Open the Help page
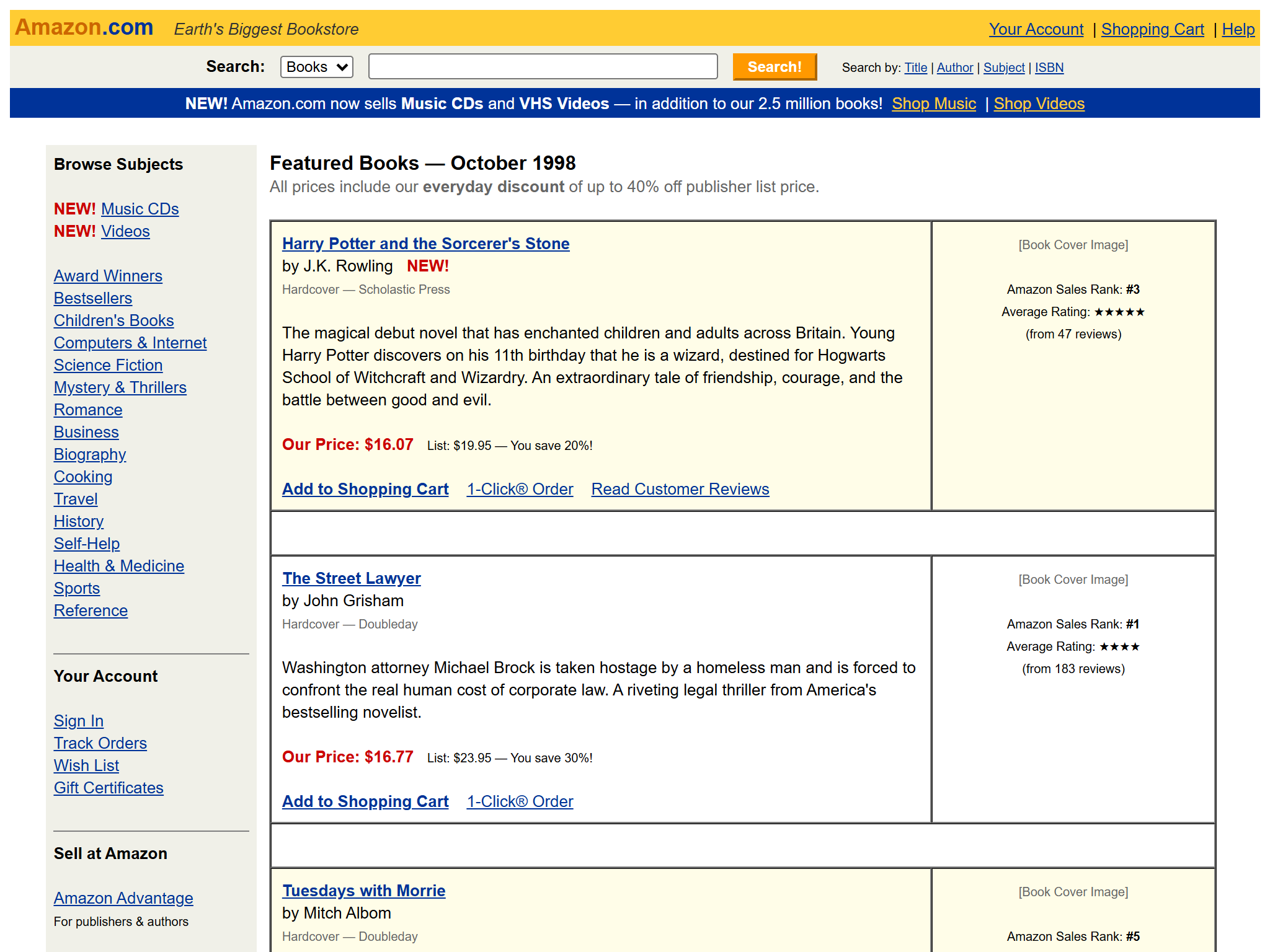 tap(1238, 29)
